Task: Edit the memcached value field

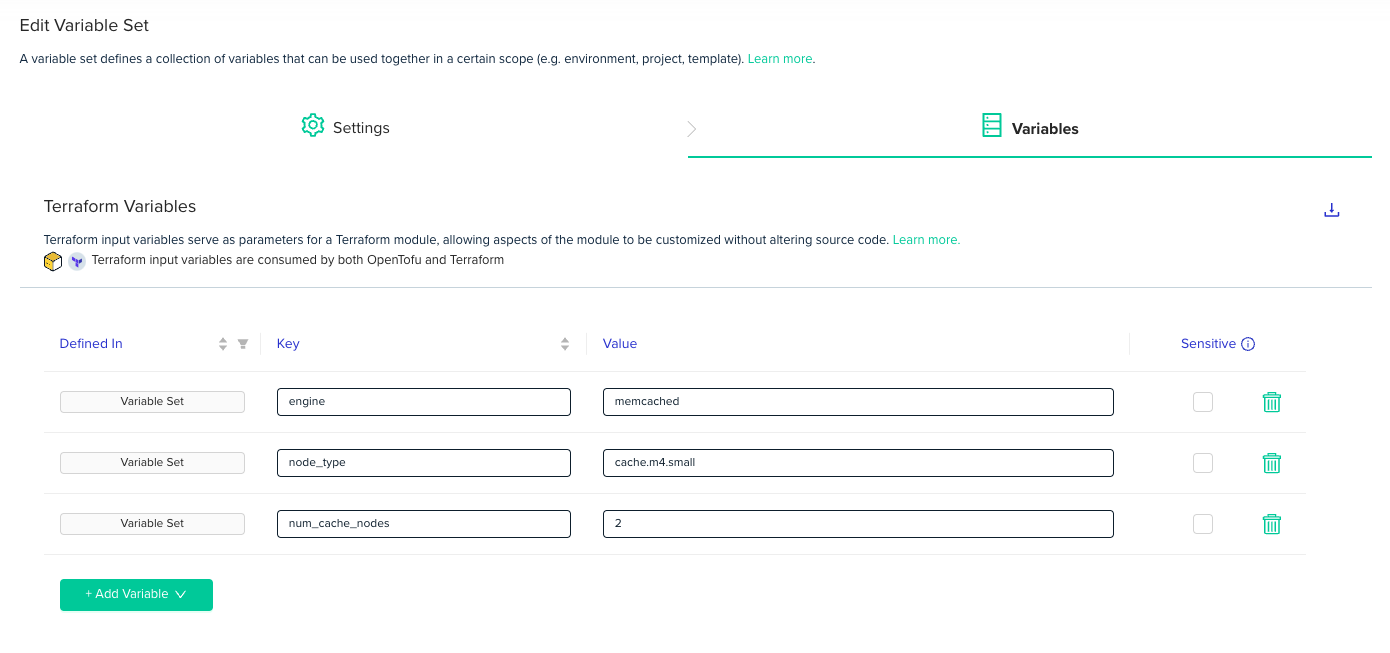Action: click(858, 402)
